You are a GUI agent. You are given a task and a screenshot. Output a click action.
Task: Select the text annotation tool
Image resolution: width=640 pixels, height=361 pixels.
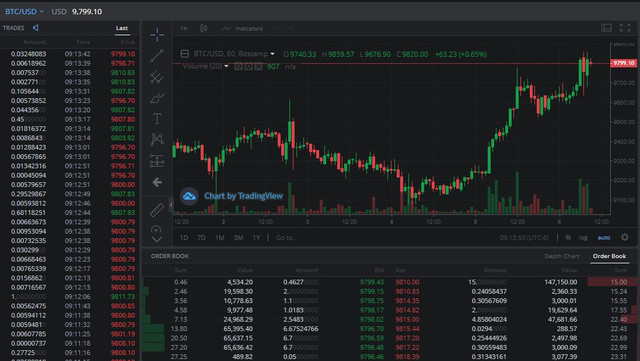(157, 119)
